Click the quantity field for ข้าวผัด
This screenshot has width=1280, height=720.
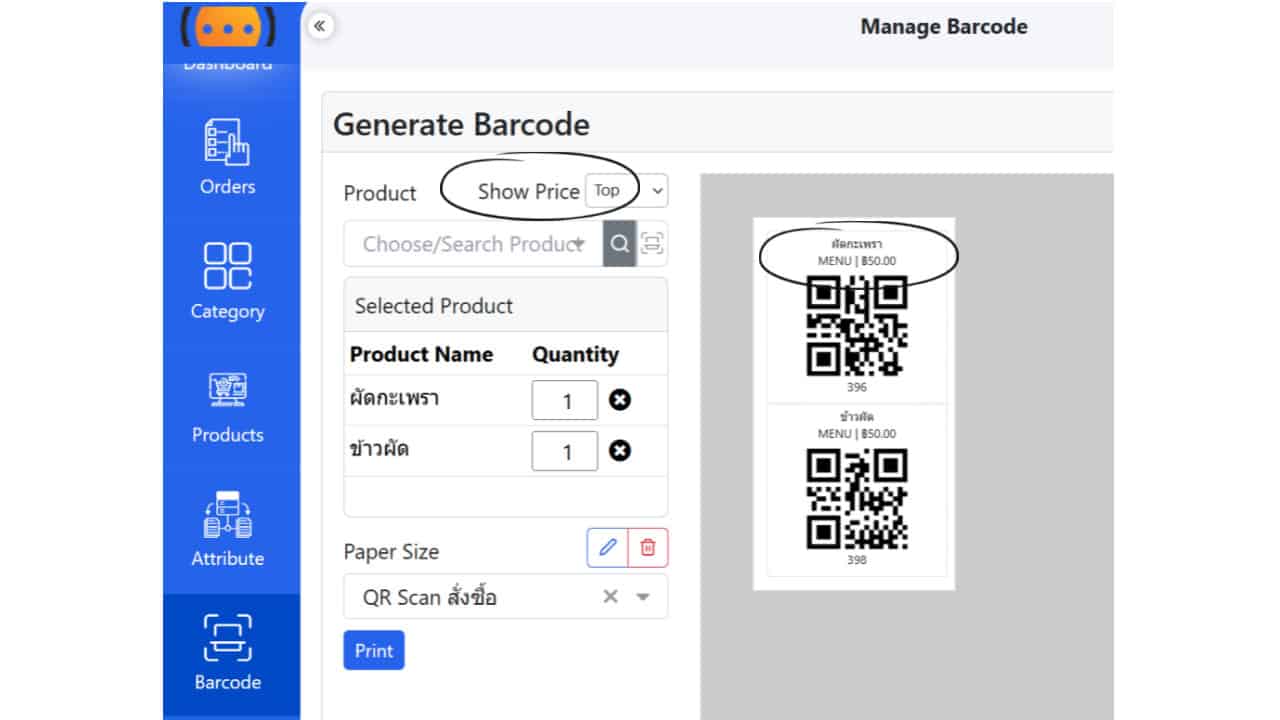pos(565,451)
